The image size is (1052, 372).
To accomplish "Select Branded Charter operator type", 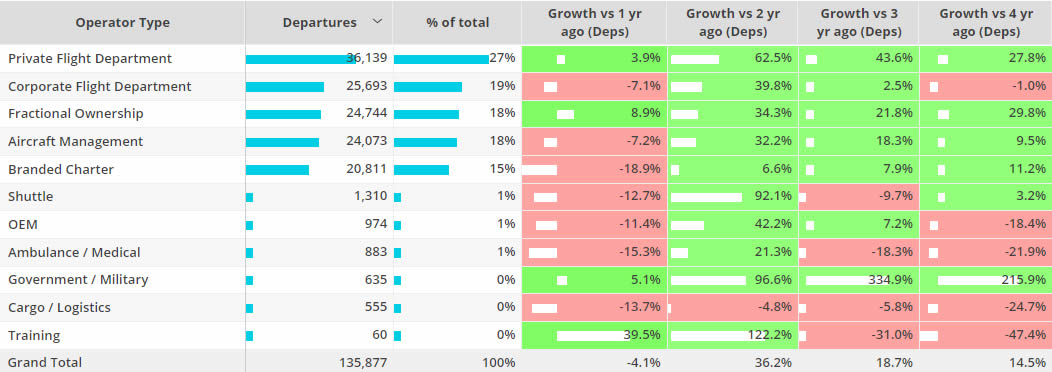I will (x=61, y=169).
